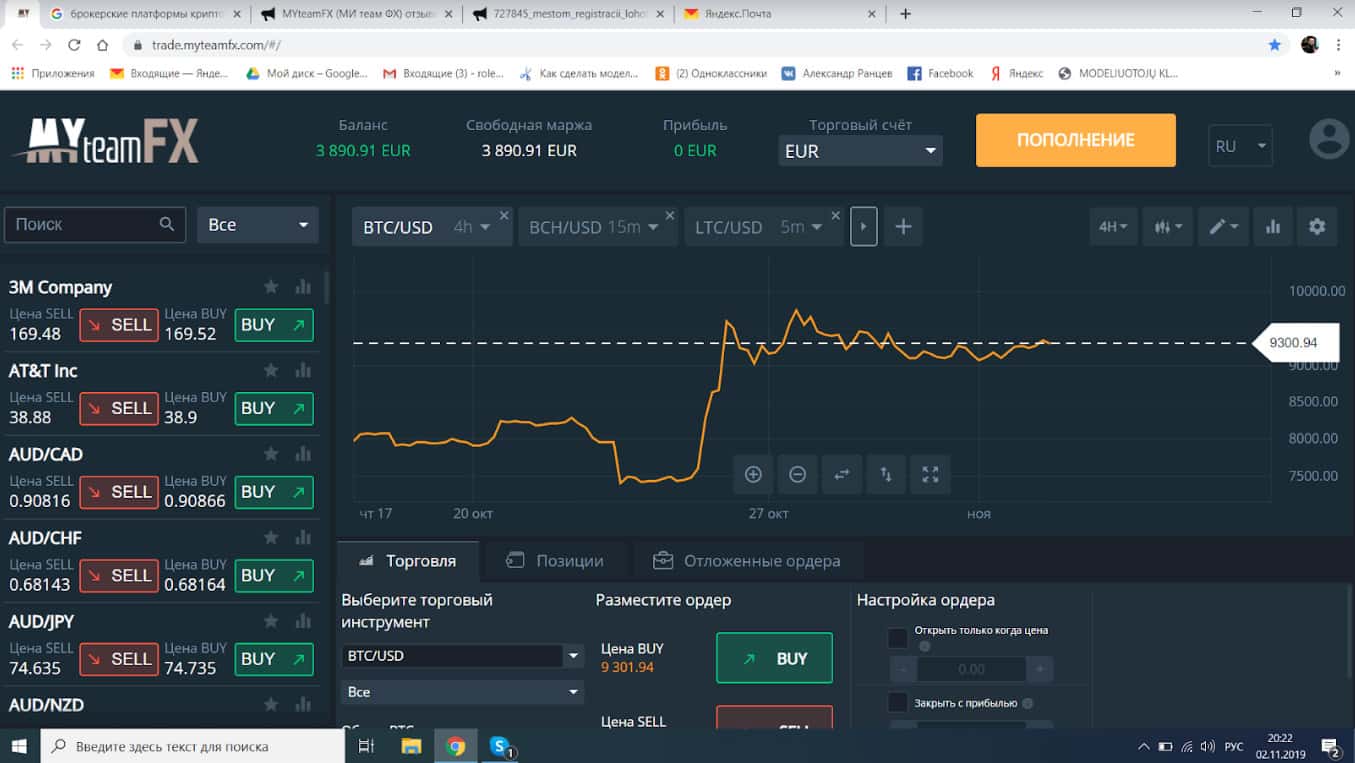This screenshot has width=1355, height=763.
Task: Click the indicators bar-chart icon in chart toolbar
Action: coord(1273,227)
